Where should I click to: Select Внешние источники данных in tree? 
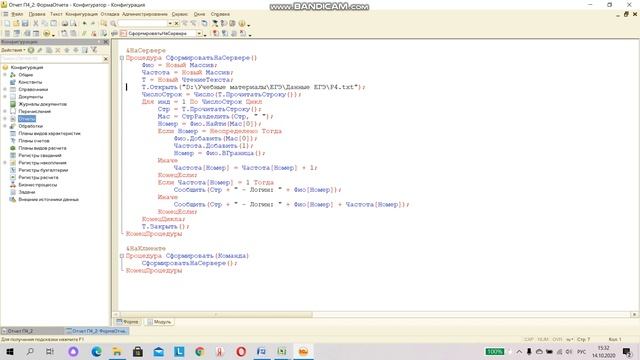click(x=49, y=200)
